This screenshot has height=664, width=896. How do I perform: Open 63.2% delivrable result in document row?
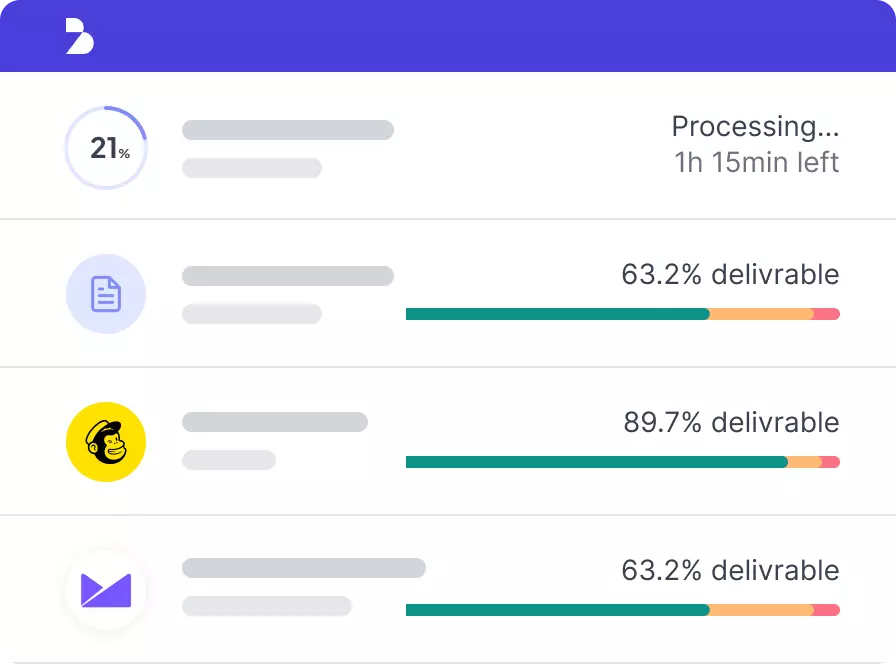pyautogui.click(x=730, y=274)
